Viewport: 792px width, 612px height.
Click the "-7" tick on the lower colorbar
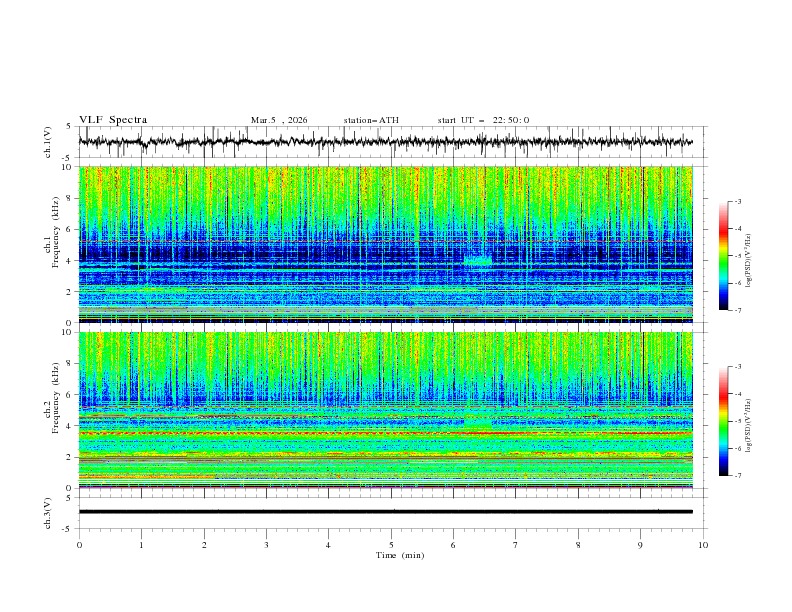click(x=737, y=476)
